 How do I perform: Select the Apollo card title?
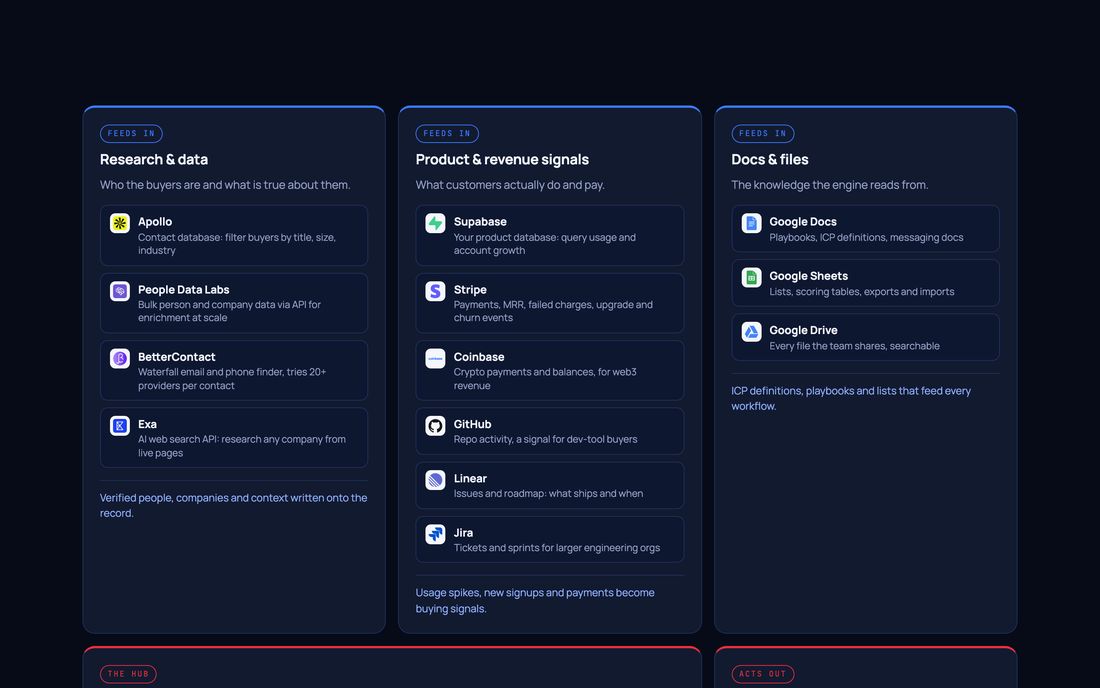(155, 222)
